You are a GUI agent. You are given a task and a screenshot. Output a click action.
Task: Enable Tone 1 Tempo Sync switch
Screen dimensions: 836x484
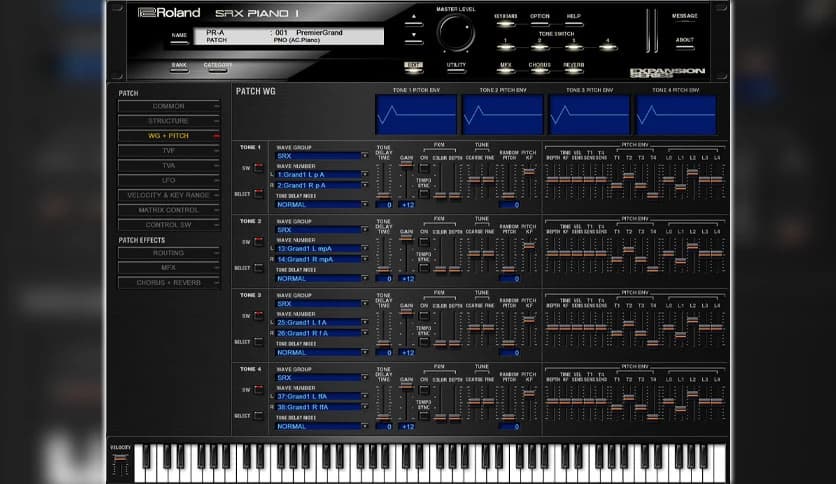coord(424,195)
